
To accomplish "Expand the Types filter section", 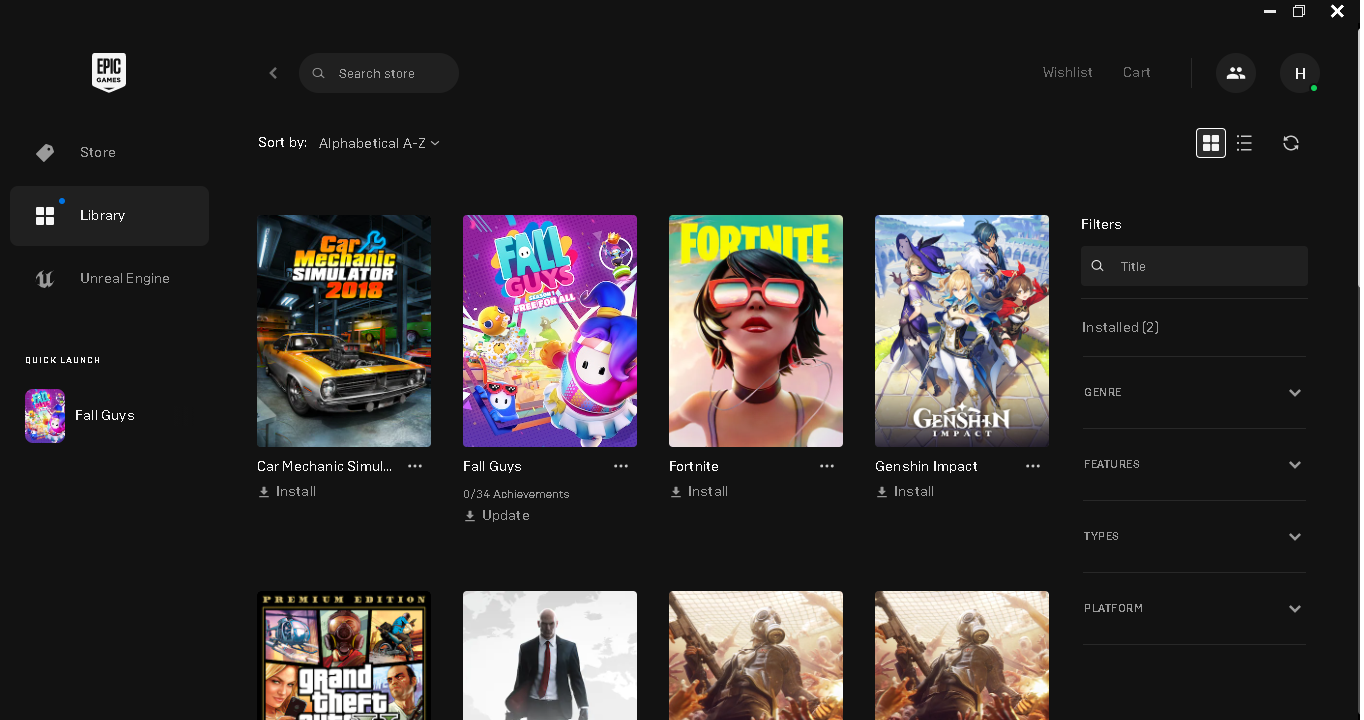I will coord(1195,536).
